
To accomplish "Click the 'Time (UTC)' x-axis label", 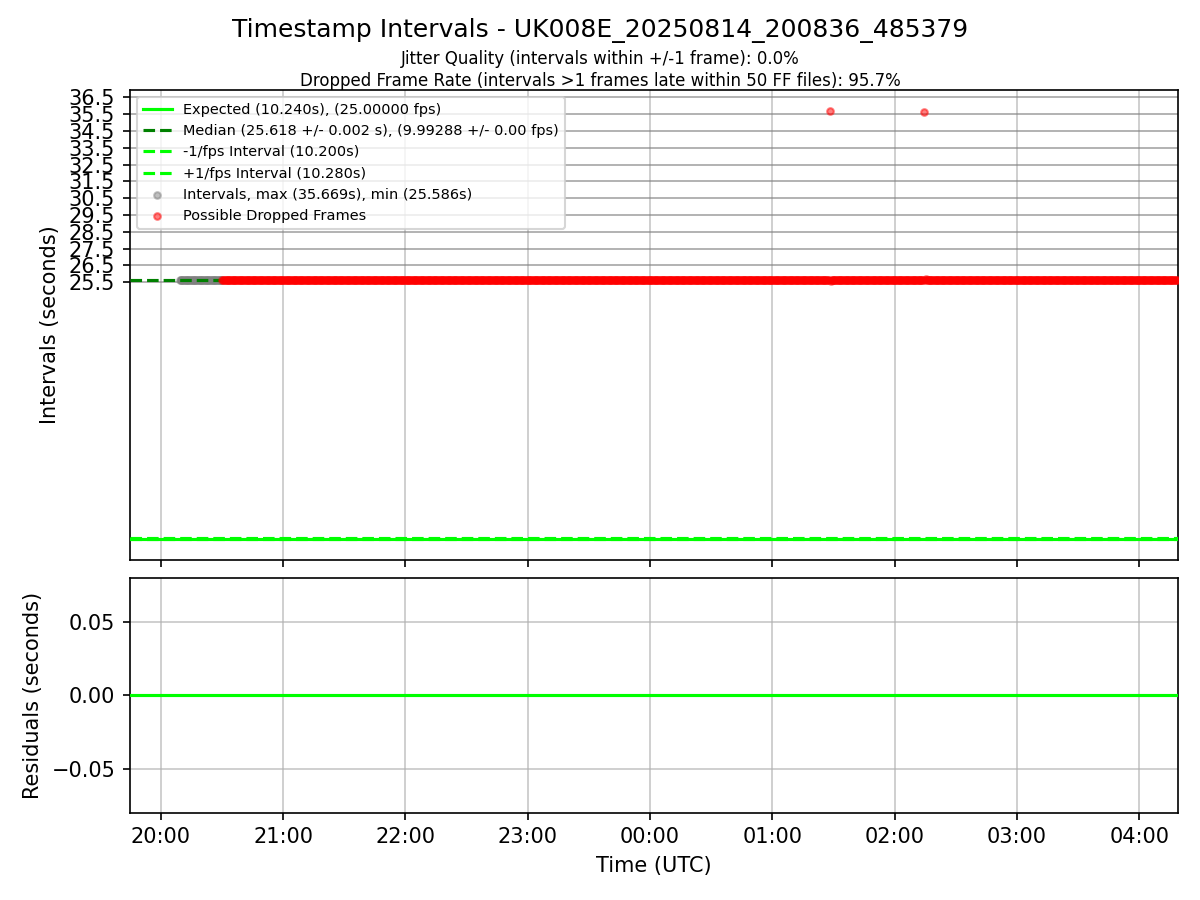I will [654, 865].
